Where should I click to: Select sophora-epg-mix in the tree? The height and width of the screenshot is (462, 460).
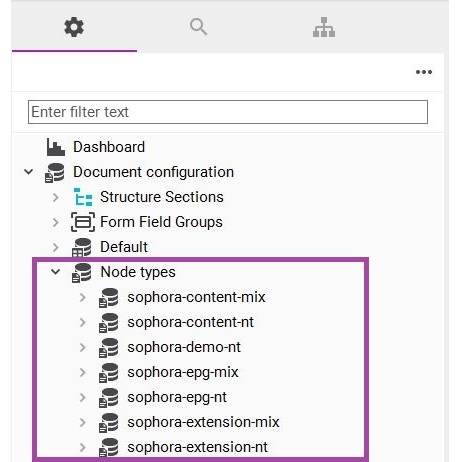click(x=183, y=372)
